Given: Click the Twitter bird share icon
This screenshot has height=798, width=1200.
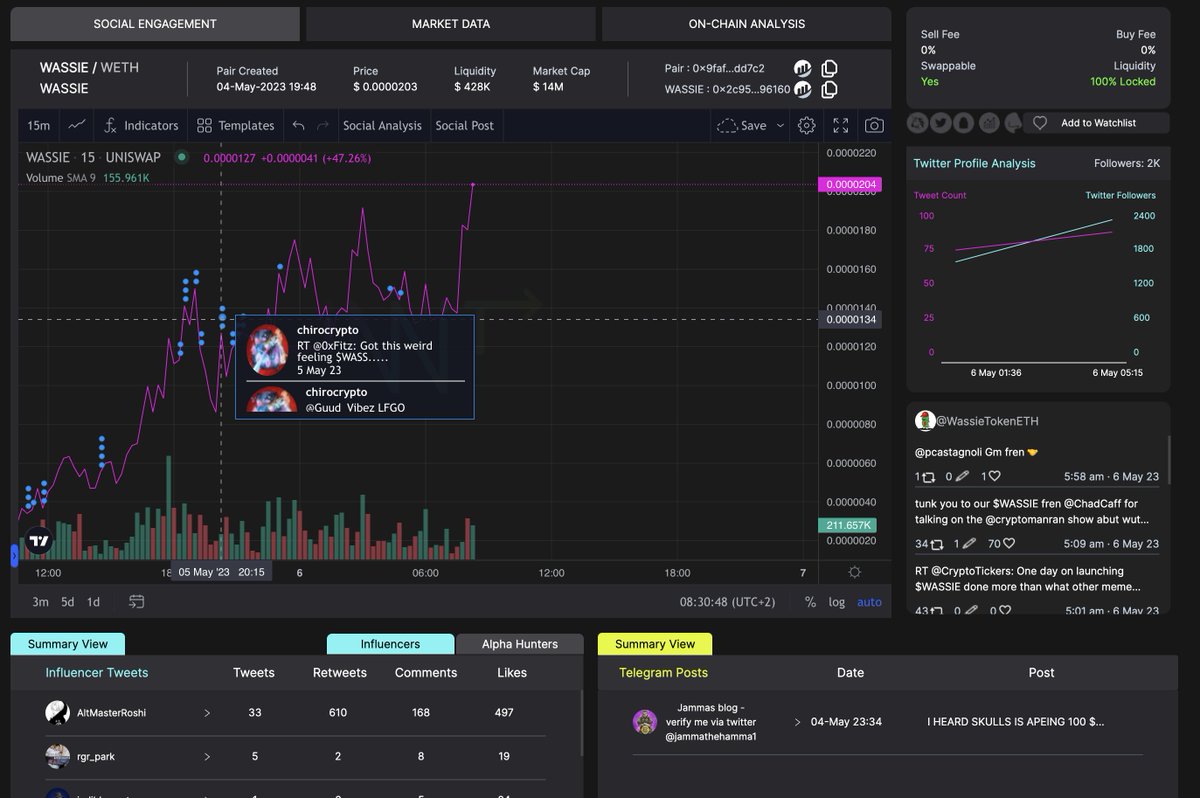Looking at the screenshot, I should pos(941,123).
